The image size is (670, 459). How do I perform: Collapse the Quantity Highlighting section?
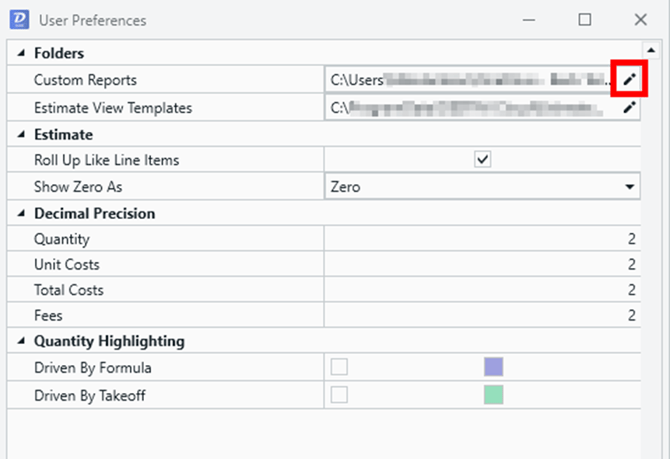(22, 341)
